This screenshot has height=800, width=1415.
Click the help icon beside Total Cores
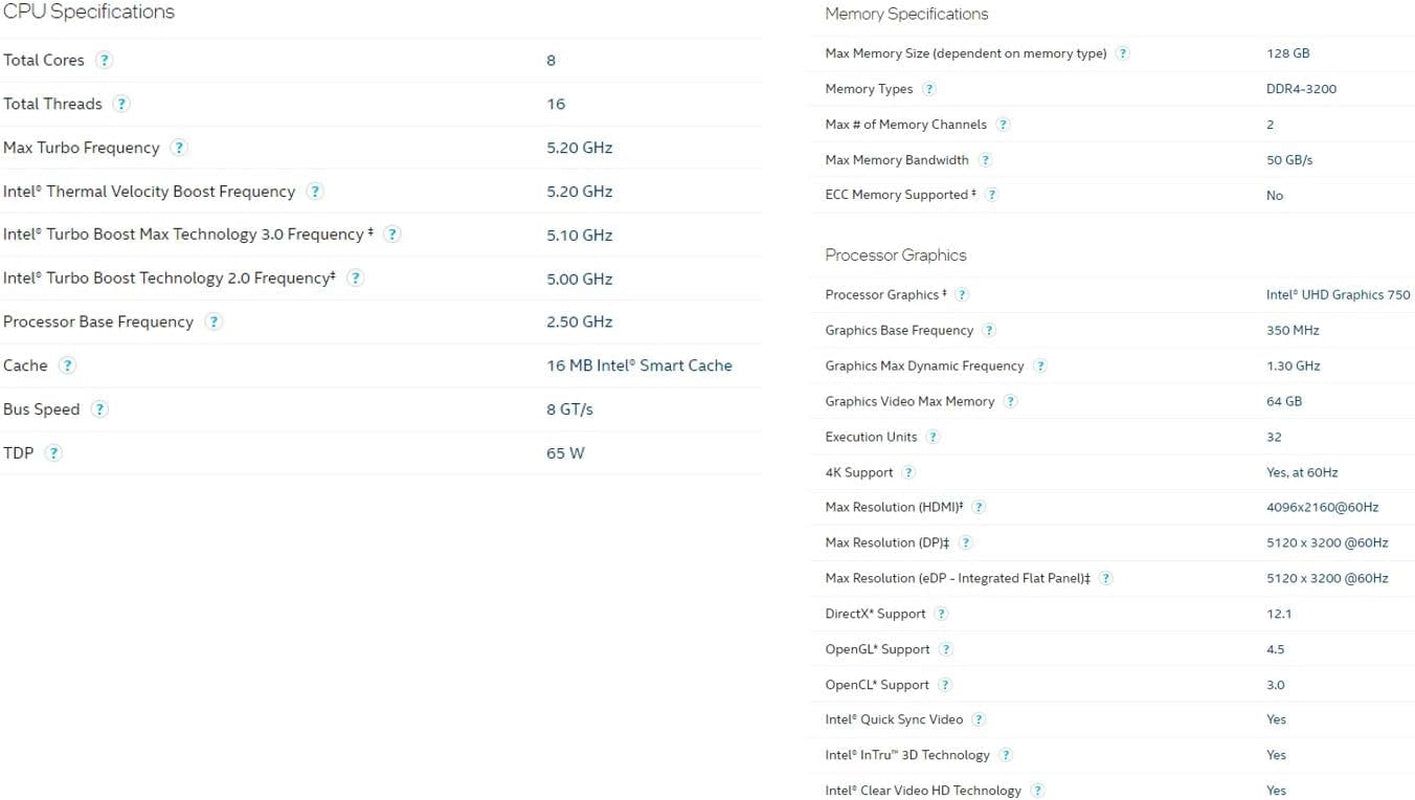click(104, 60)
